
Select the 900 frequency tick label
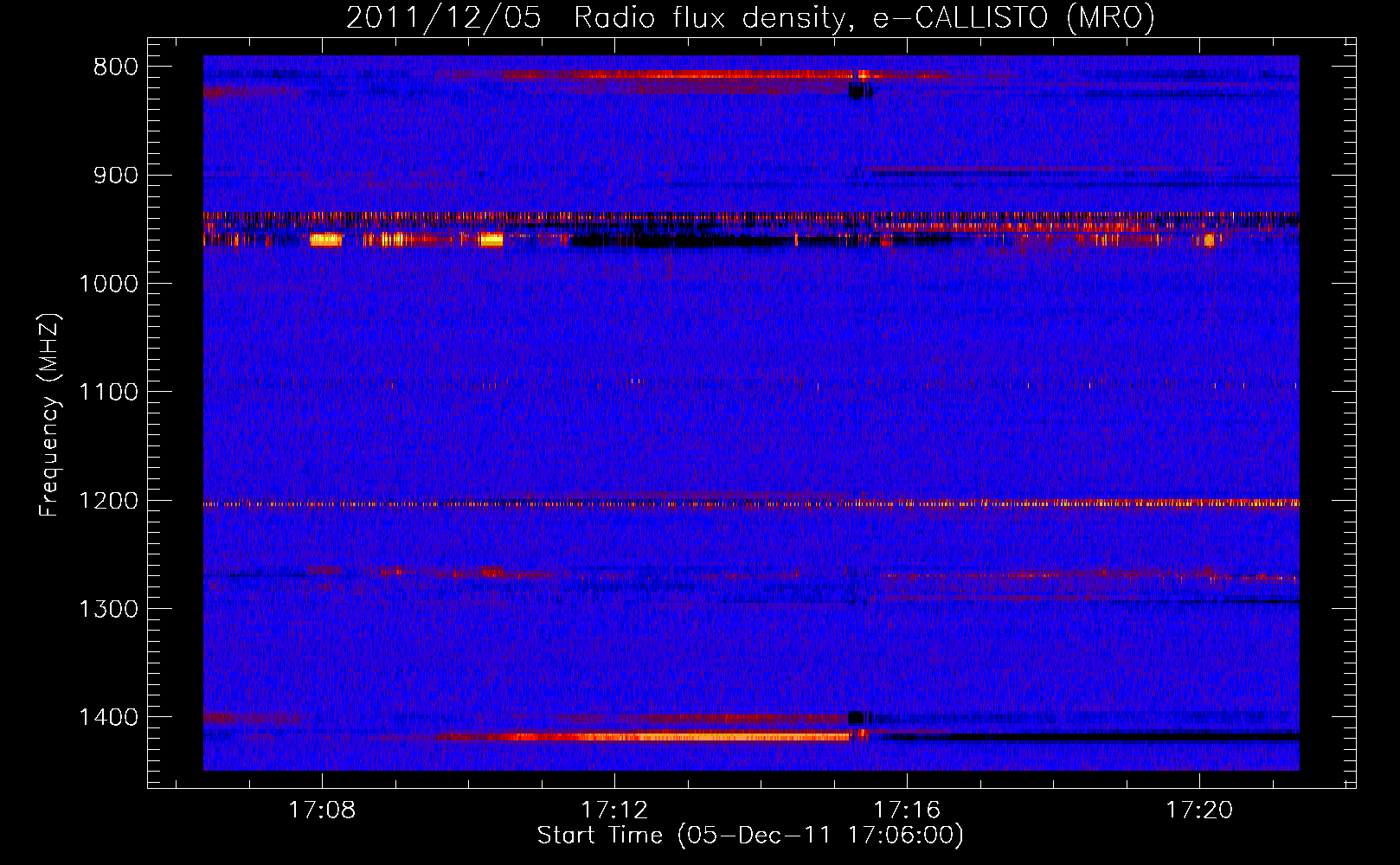(116, 176)
